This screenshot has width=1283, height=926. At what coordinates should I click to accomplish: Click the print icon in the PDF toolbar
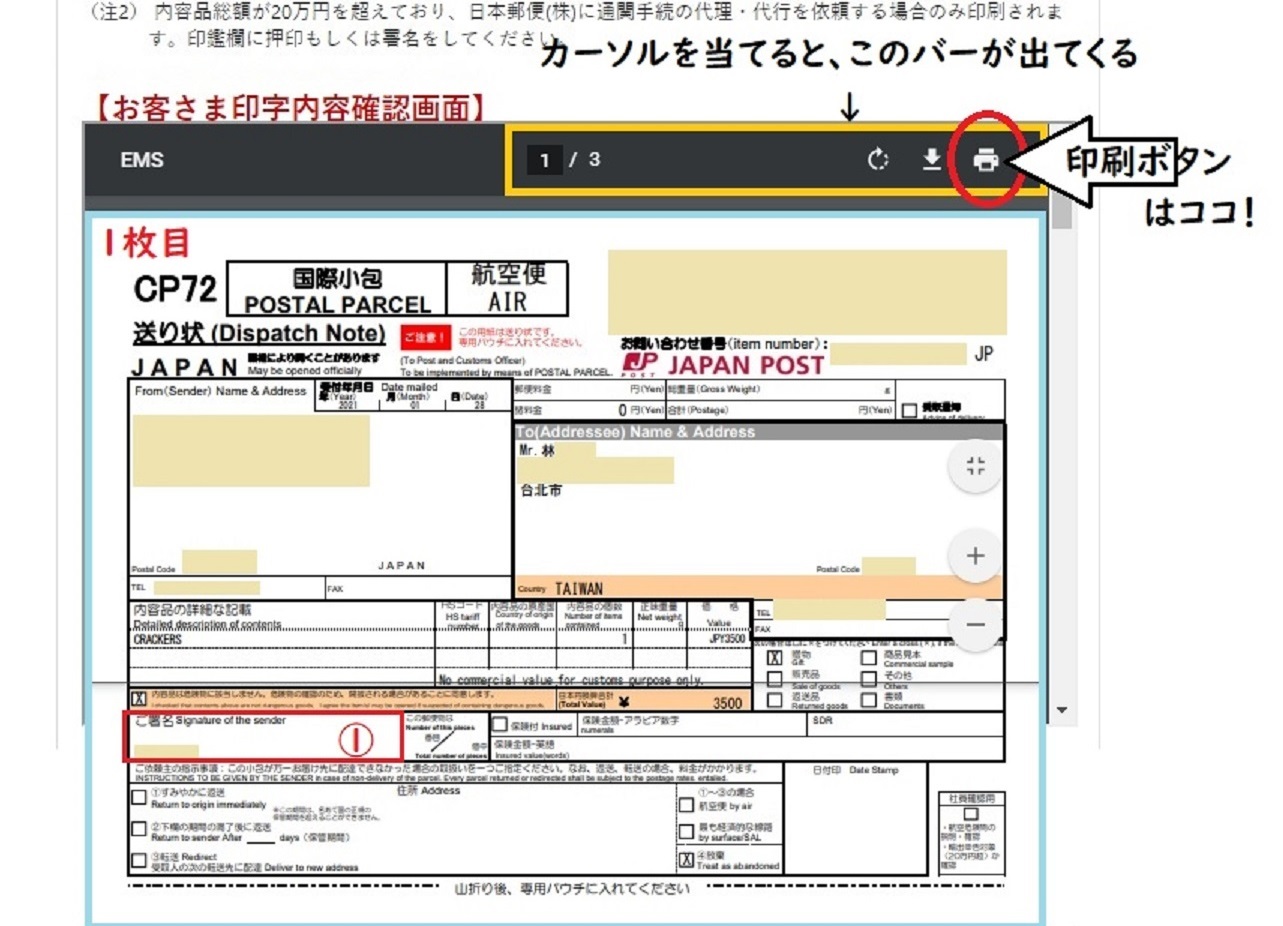click(986, 160)
